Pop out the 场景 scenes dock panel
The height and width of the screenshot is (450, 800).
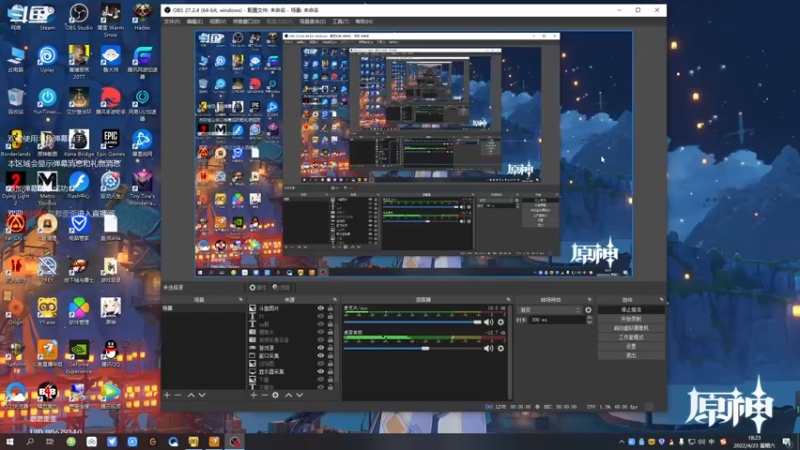(x=241, y=299)
